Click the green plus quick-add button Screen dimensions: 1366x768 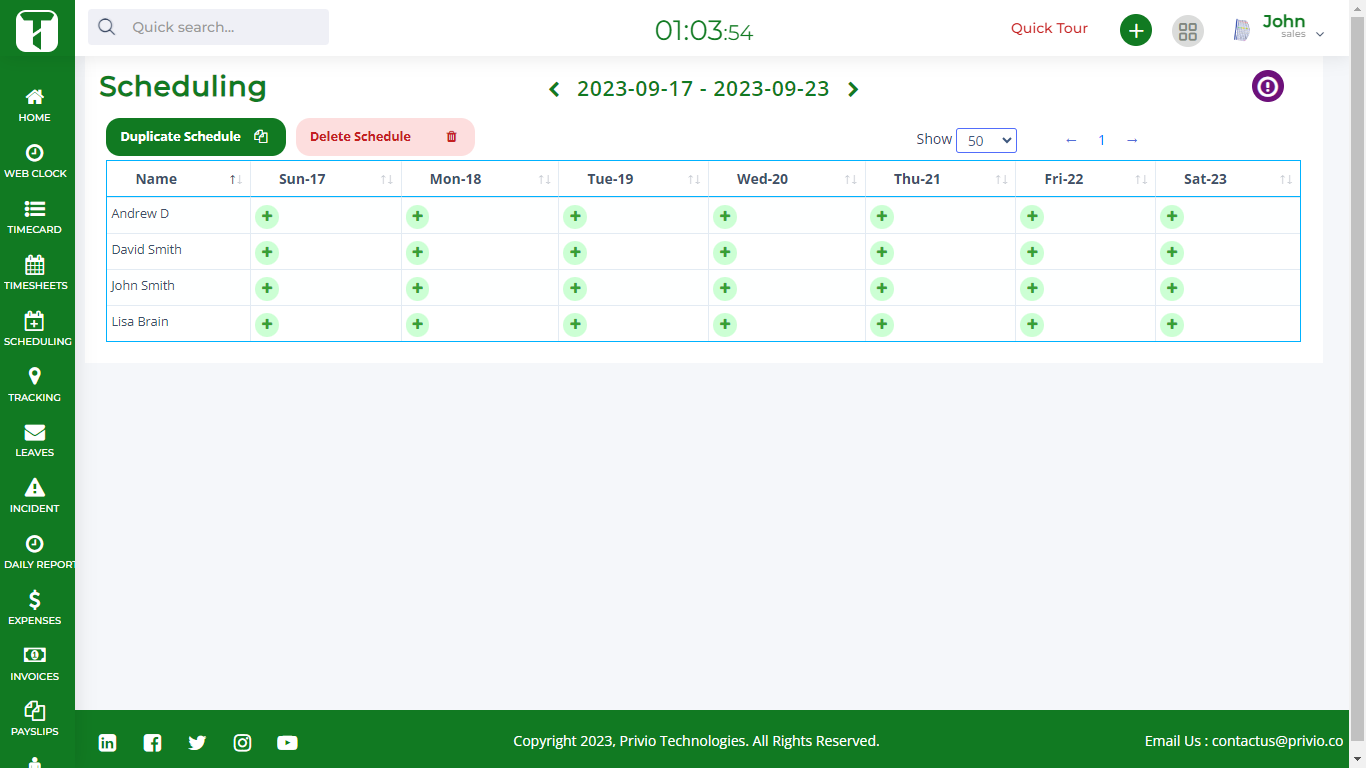[1136, 30]
